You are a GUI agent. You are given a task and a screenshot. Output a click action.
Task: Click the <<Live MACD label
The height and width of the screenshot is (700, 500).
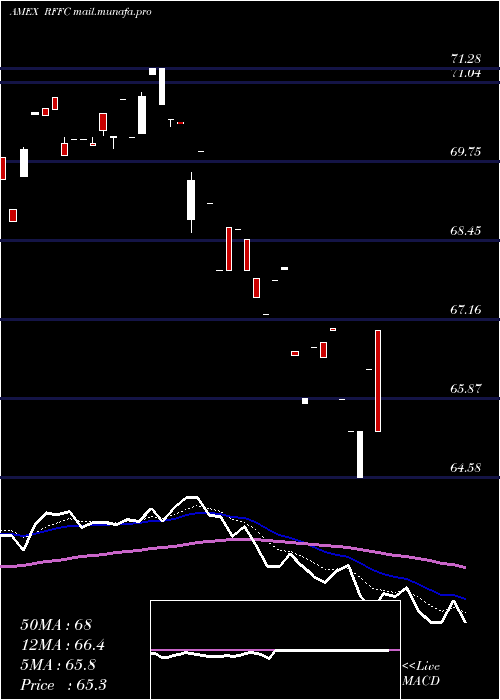pos(421,674)
